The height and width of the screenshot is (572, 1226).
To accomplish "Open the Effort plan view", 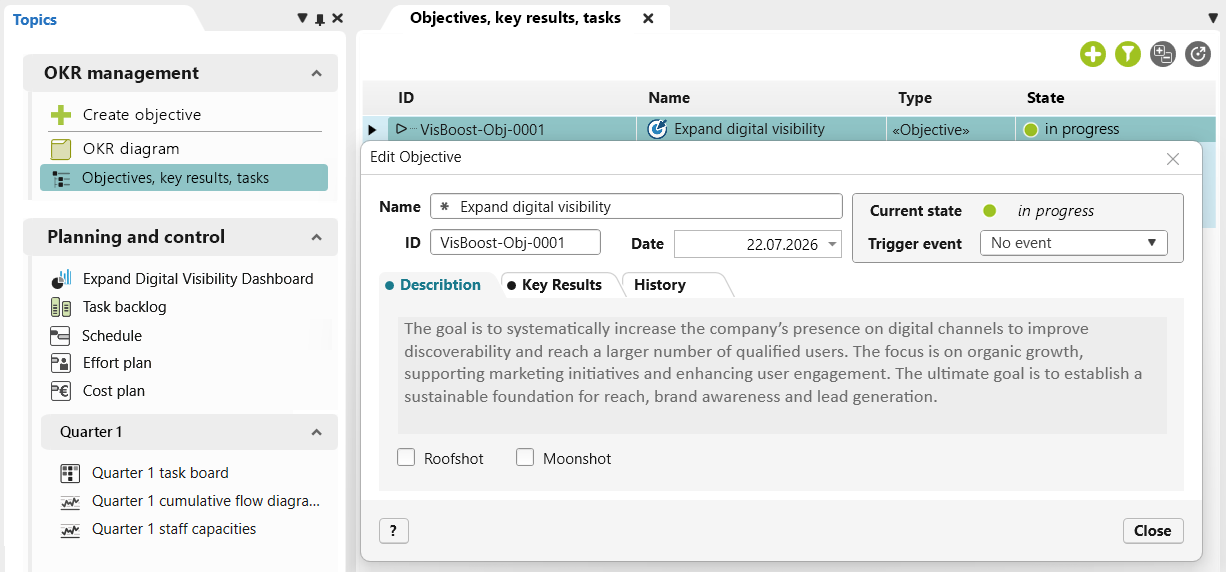I will pyautogui.click(x=117, y=363).
